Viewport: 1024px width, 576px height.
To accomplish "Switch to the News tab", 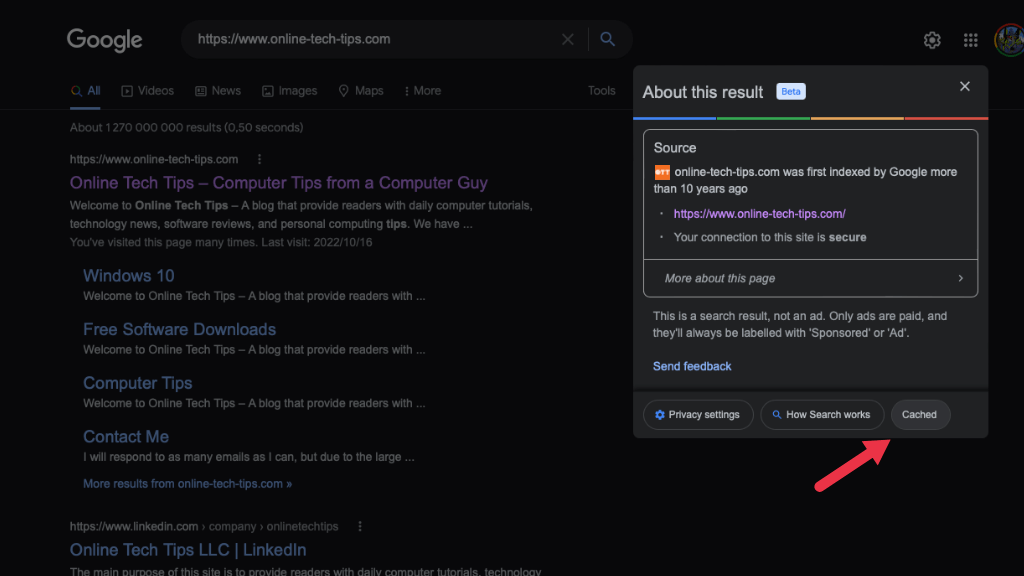I will pyautogui.click(x=218, y=91).
